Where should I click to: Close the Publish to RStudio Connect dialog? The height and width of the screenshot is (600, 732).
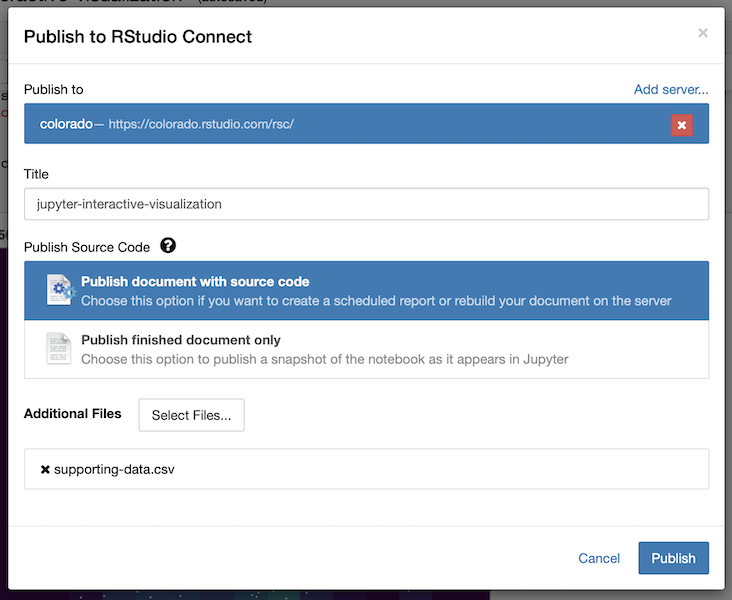click(x=703, y=33)
